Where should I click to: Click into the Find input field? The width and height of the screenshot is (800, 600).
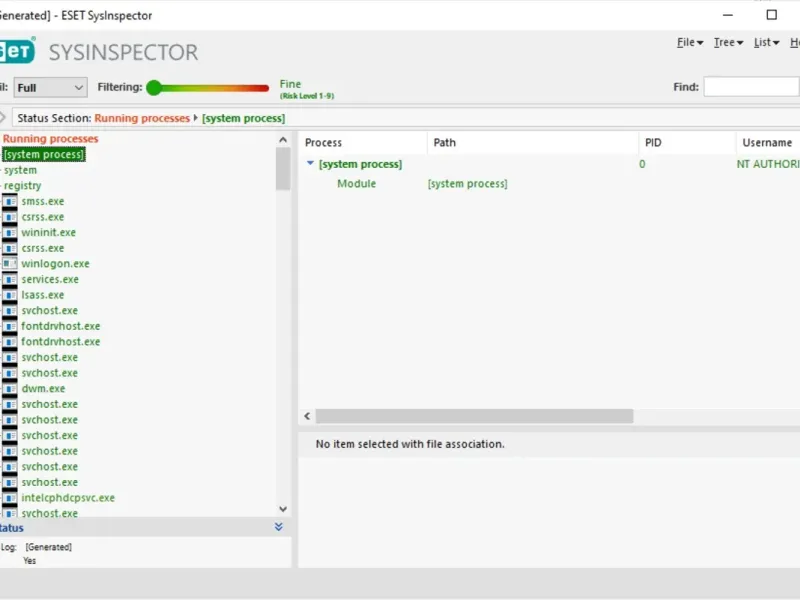[x=751, y=87]
